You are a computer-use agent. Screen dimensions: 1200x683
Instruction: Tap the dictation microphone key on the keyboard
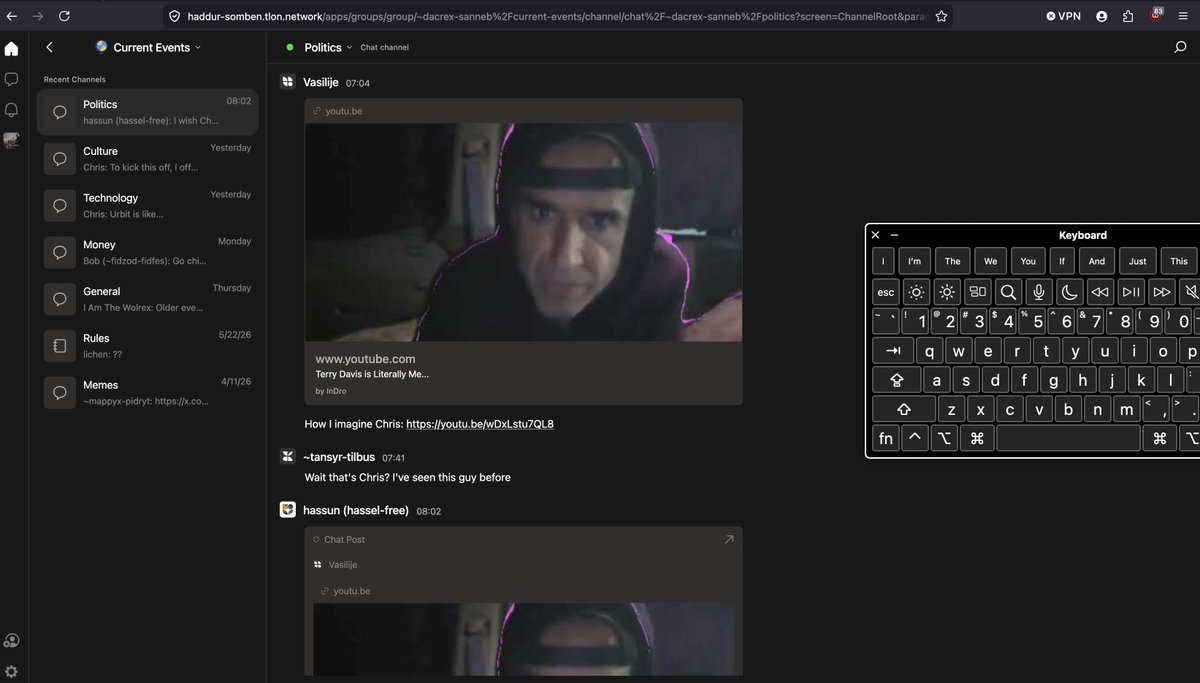tap(1039, 292)
